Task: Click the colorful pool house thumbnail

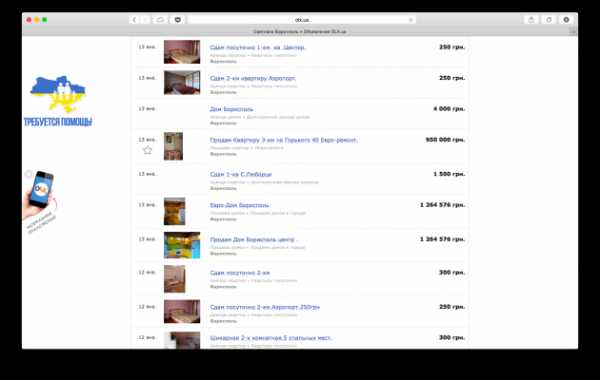Action: 182,245
